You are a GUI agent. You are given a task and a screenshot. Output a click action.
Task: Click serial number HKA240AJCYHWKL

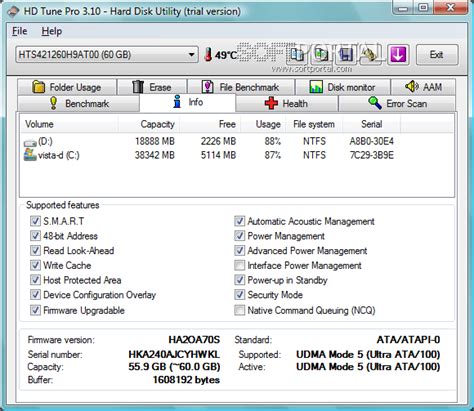pos(174,354)
